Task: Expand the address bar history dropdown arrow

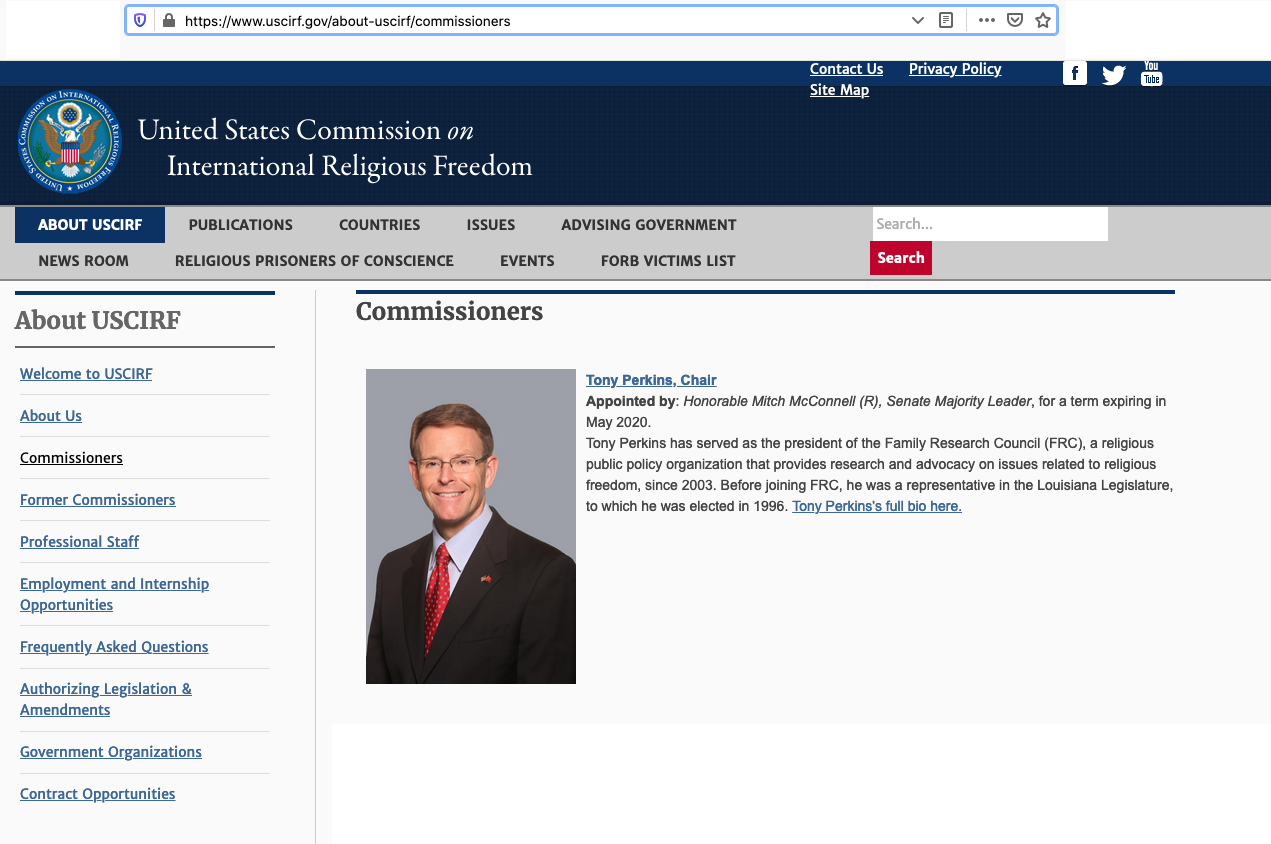Action: coord(918,20)
